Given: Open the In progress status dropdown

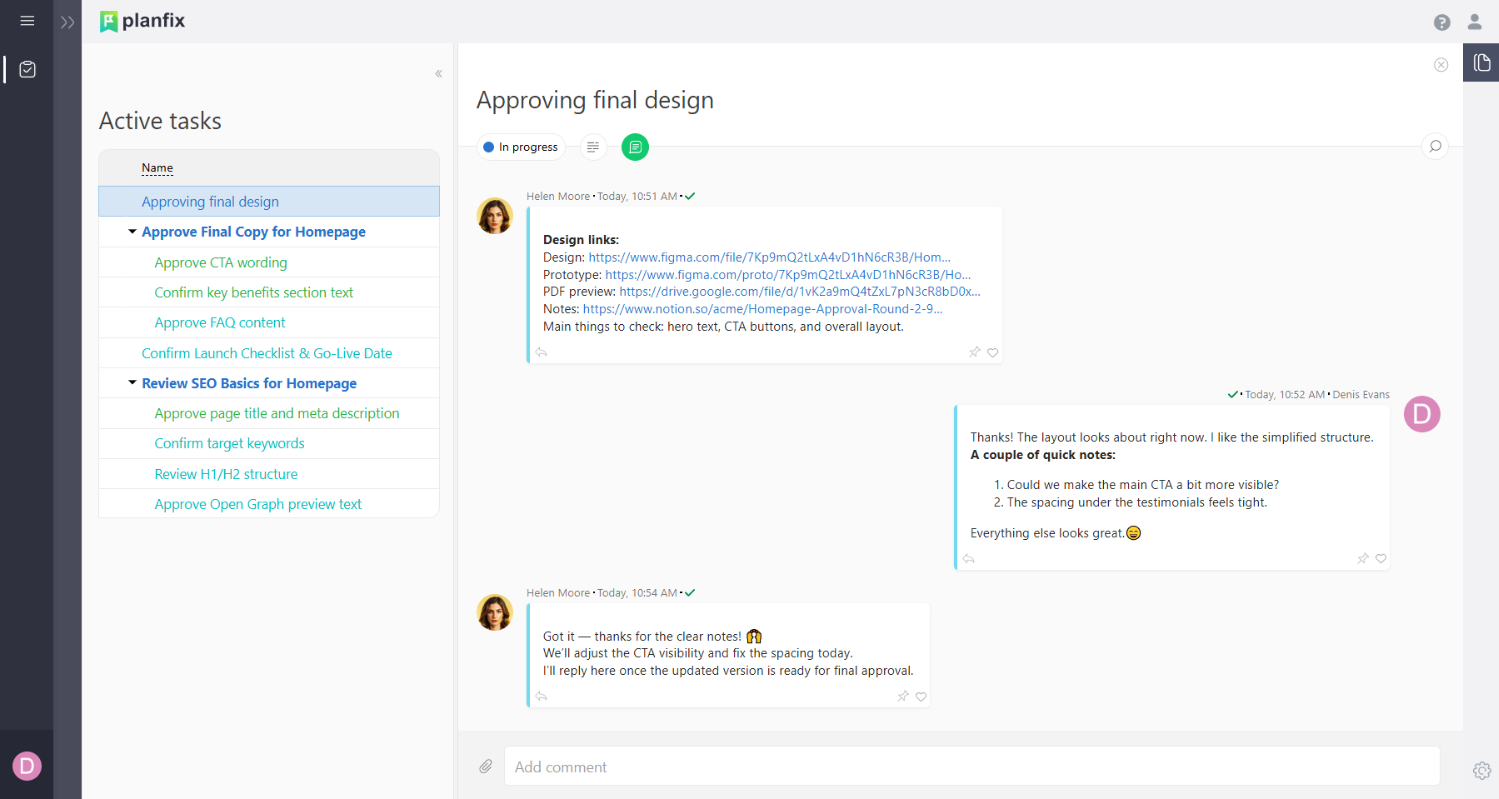Looking at the screenshot, I should pos(520,147).
